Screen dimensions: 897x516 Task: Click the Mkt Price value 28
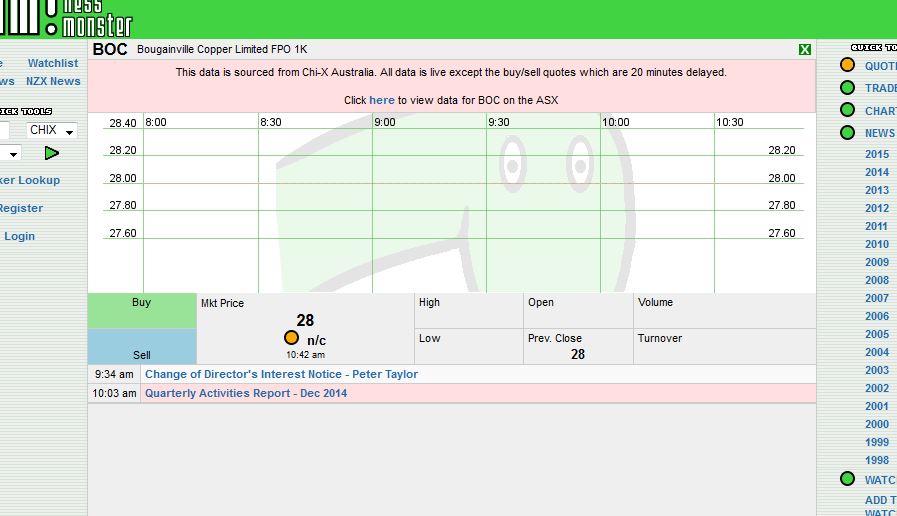[x=305, y=320]
